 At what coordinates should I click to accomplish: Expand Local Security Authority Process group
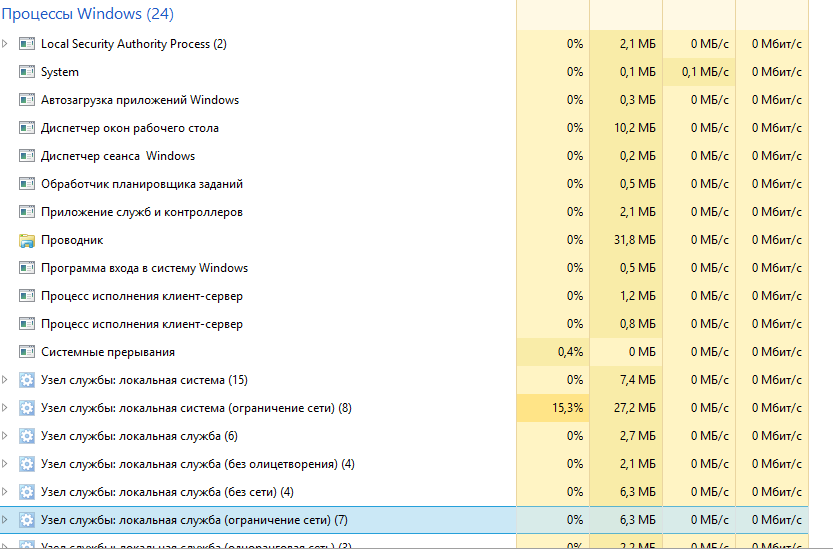coord(5,44)
